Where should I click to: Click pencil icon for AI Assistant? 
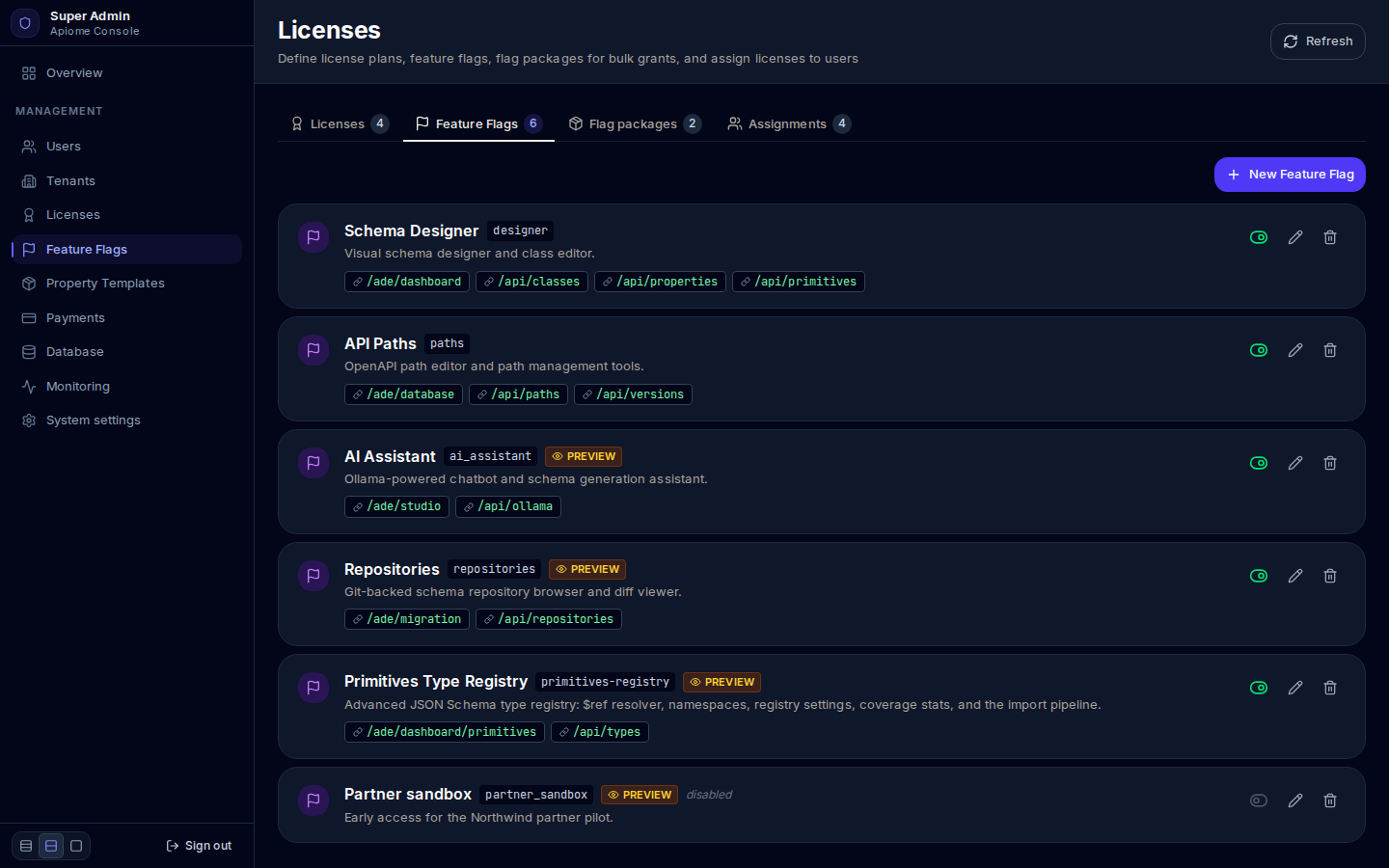tap(1295, 463)
